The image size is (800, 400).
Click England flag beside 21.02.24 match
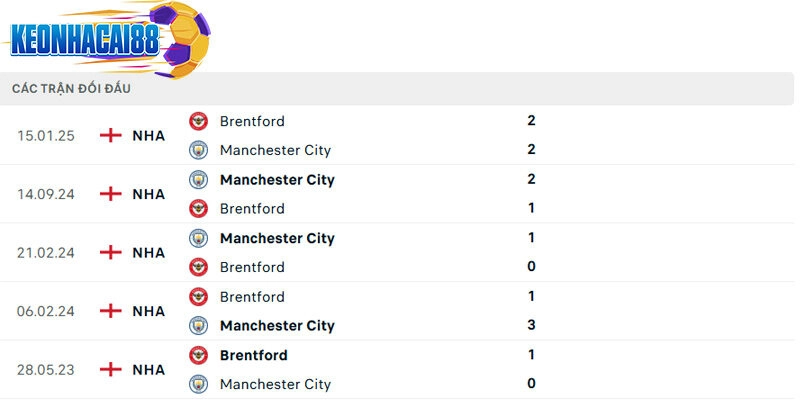pos(110,252)
